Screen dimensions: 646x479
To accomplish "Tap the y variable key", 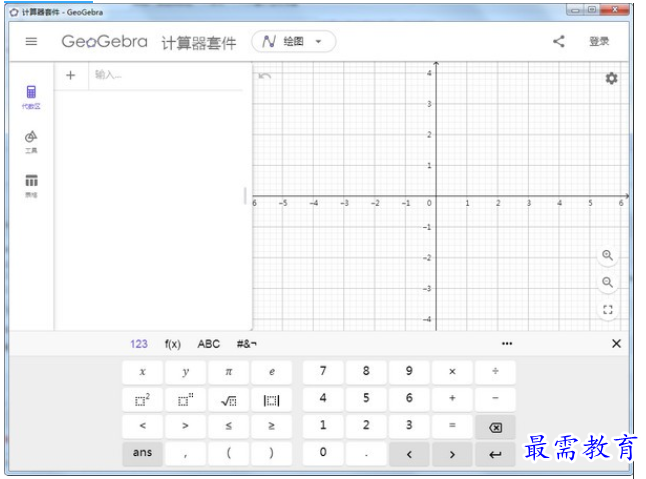I will click(185, 372).
